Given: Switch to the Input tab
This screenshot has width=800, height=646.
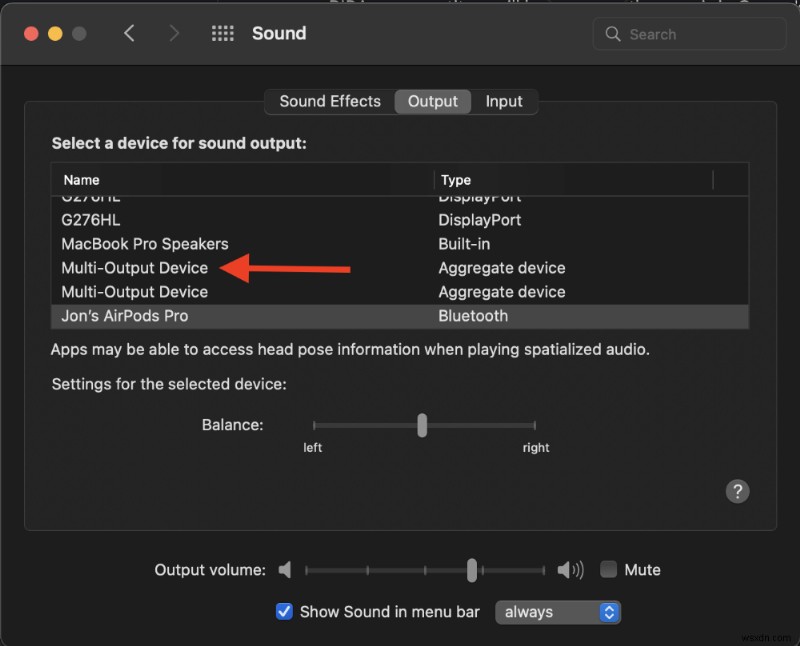Looking at the screenshot, I should (504, 101).
